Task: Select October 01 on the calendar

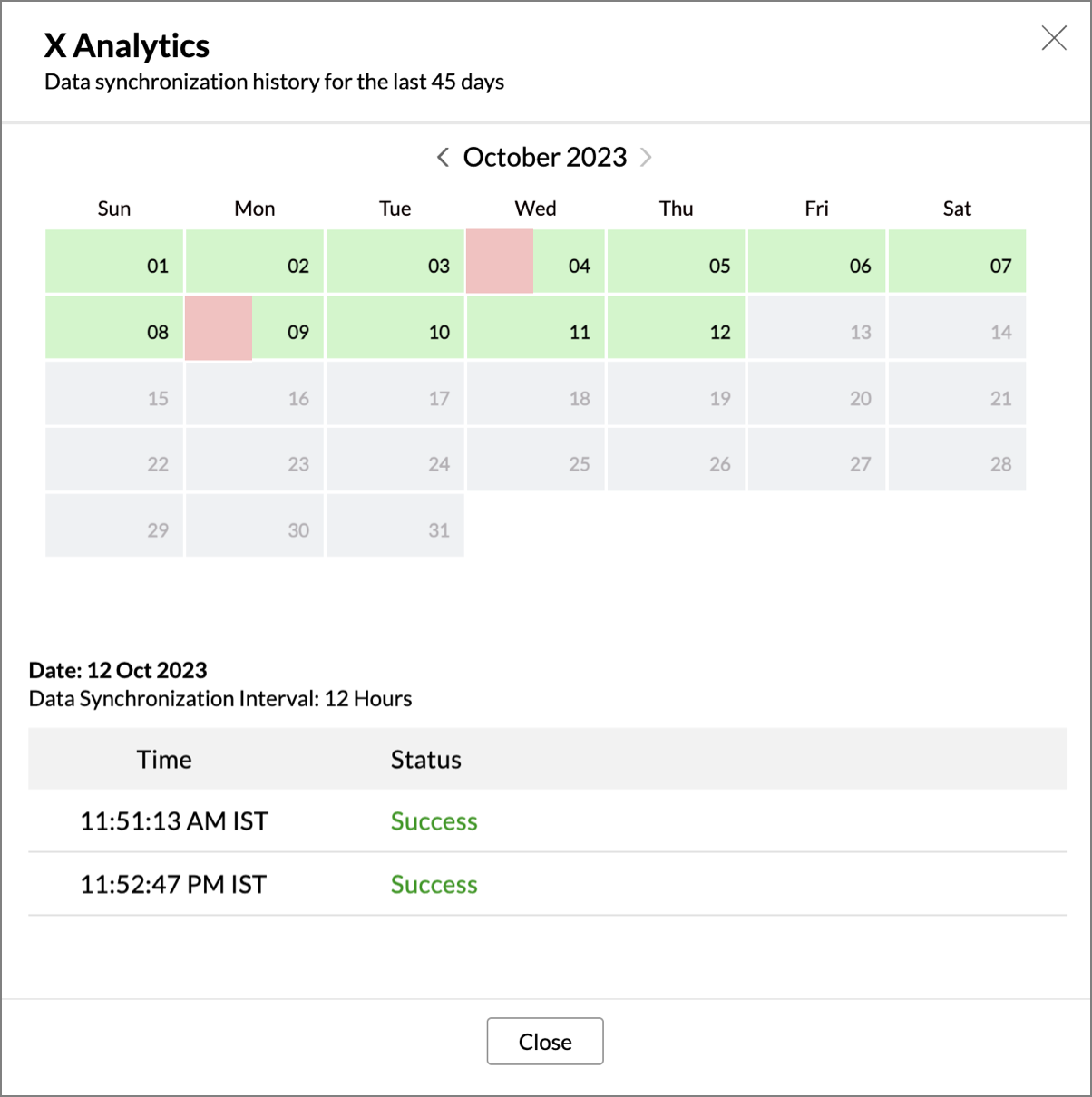Action: point(114,261)
